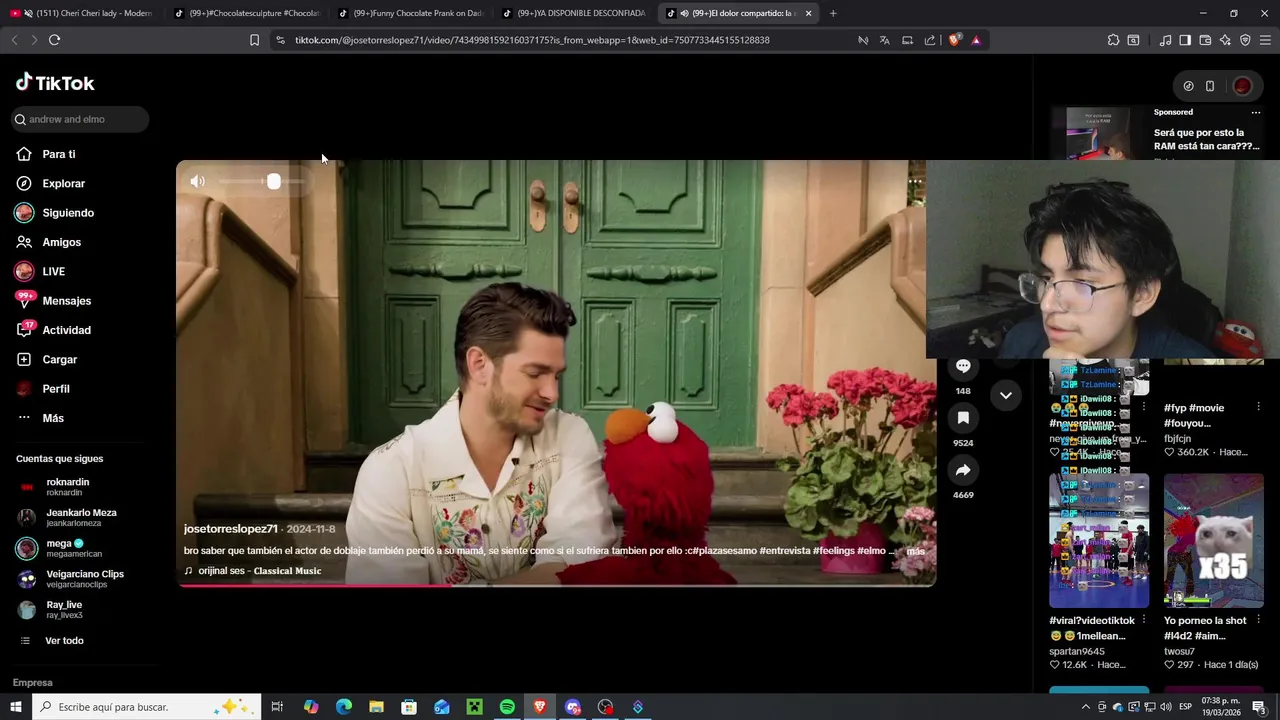
Task: Open media control music note icon
Action: tap(1165, 40)
